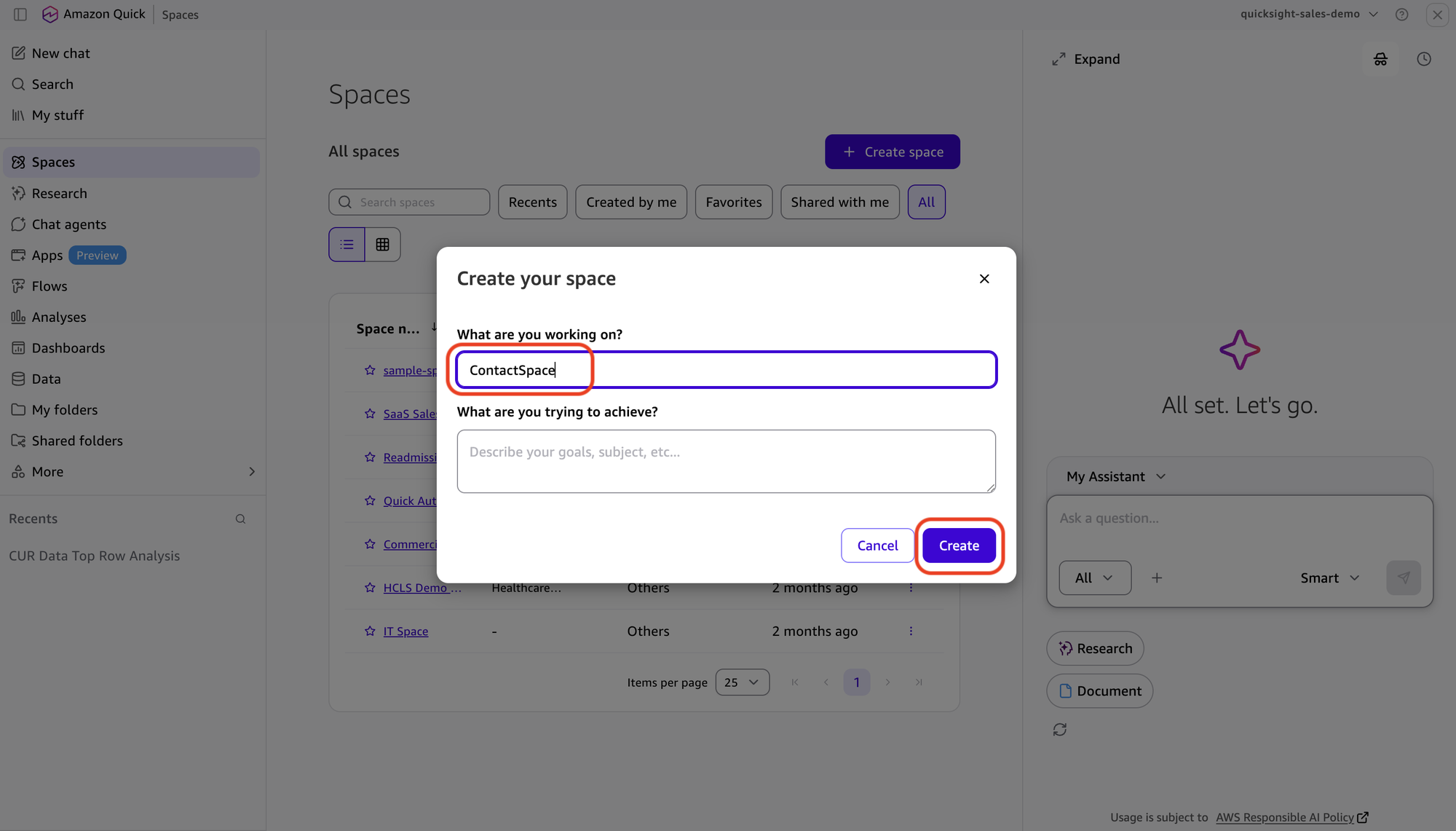Image resolution: width=1456 pixels, height=831 pixels.
Task: Focus the Search spaces field
Action: tap(409, 202)
